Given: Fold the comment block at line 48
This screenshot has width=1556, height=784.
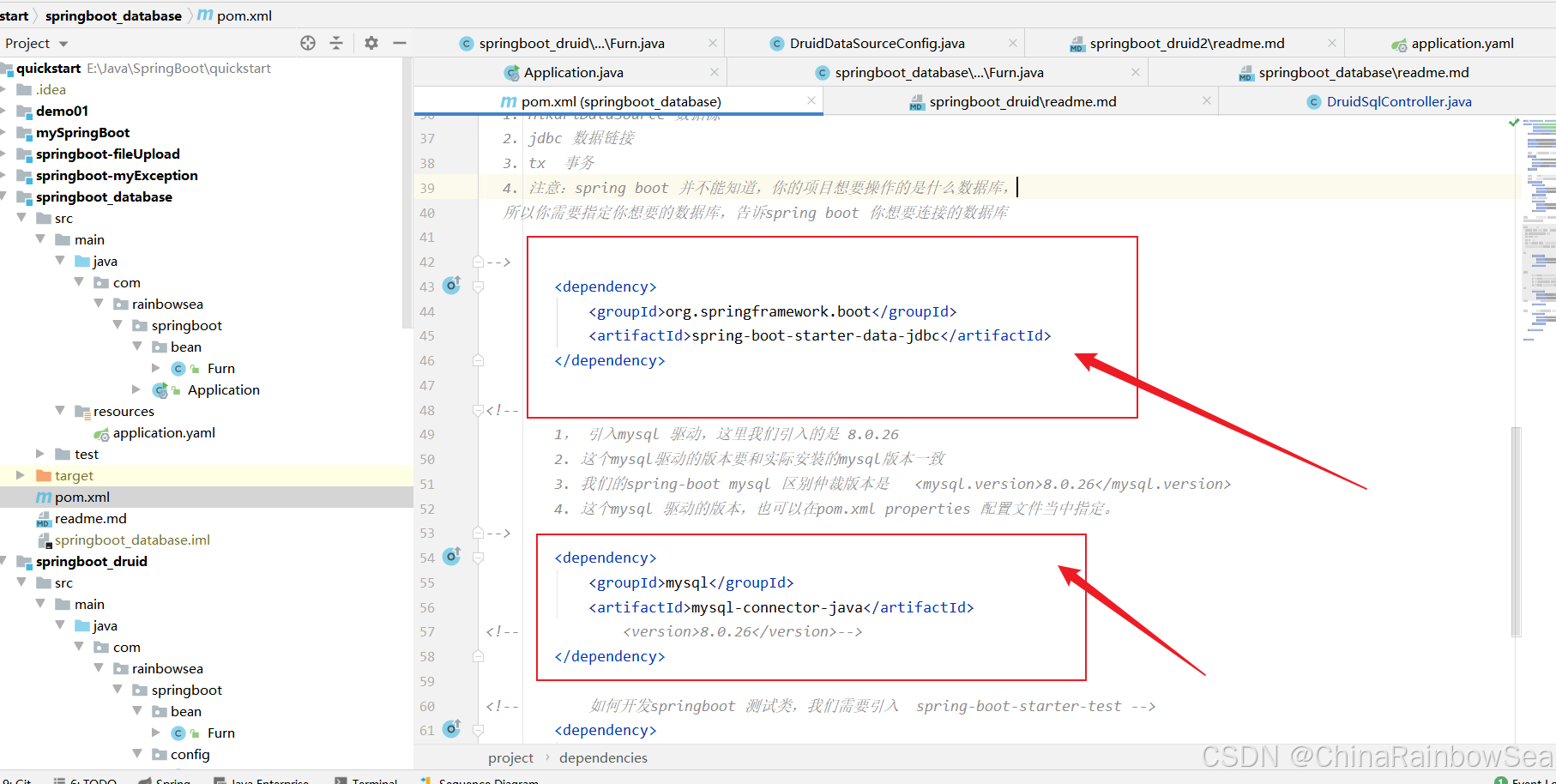Looking at the screenshot, I should click(479, 410).
